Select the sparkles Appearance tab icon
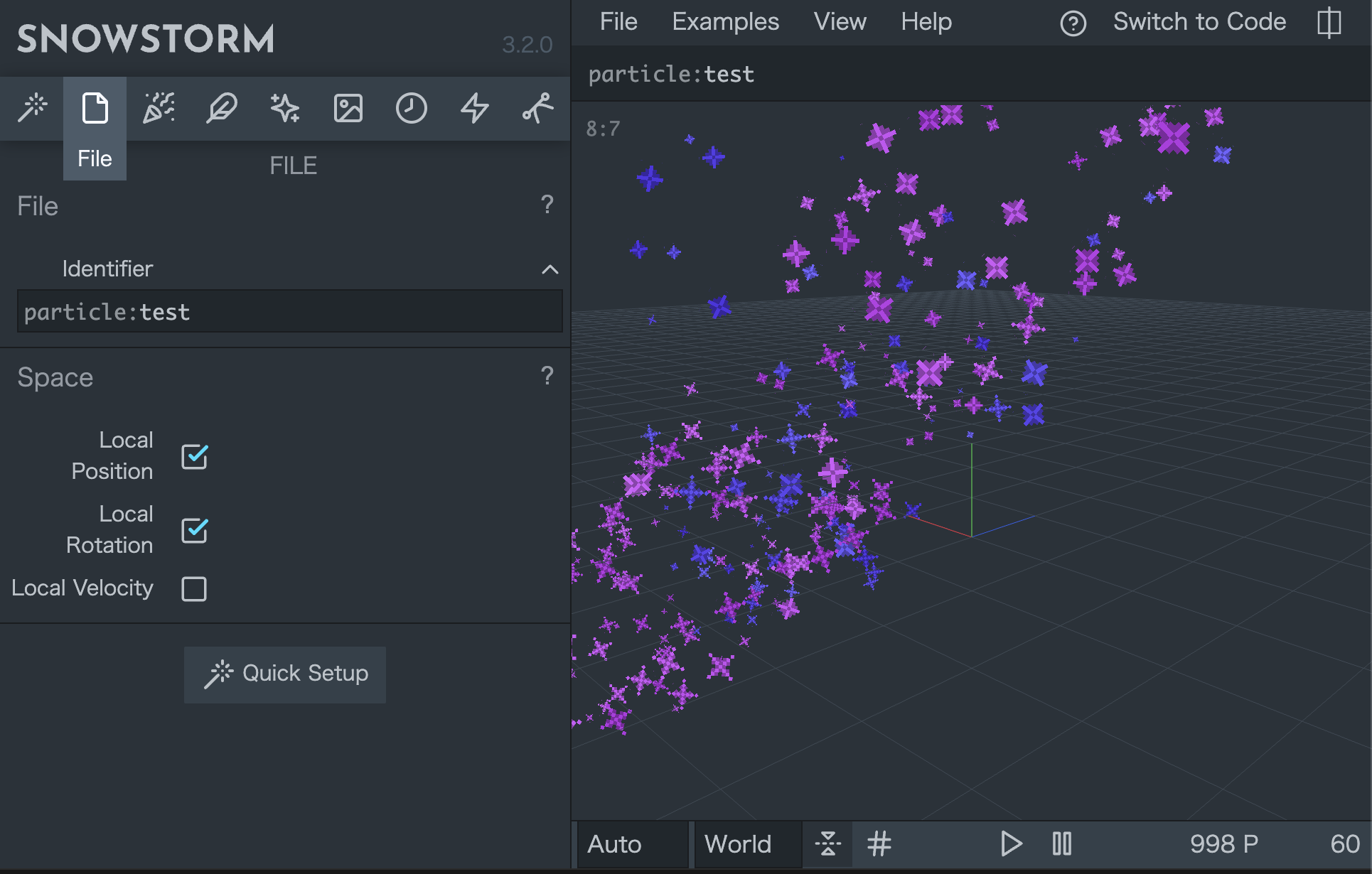This screenshot has width=1372, height=874. click(x=285, y=109)
